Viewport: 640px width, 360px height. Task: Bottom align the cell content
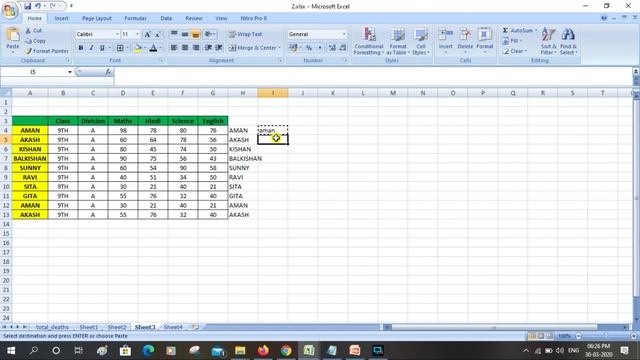coord(196,34)
